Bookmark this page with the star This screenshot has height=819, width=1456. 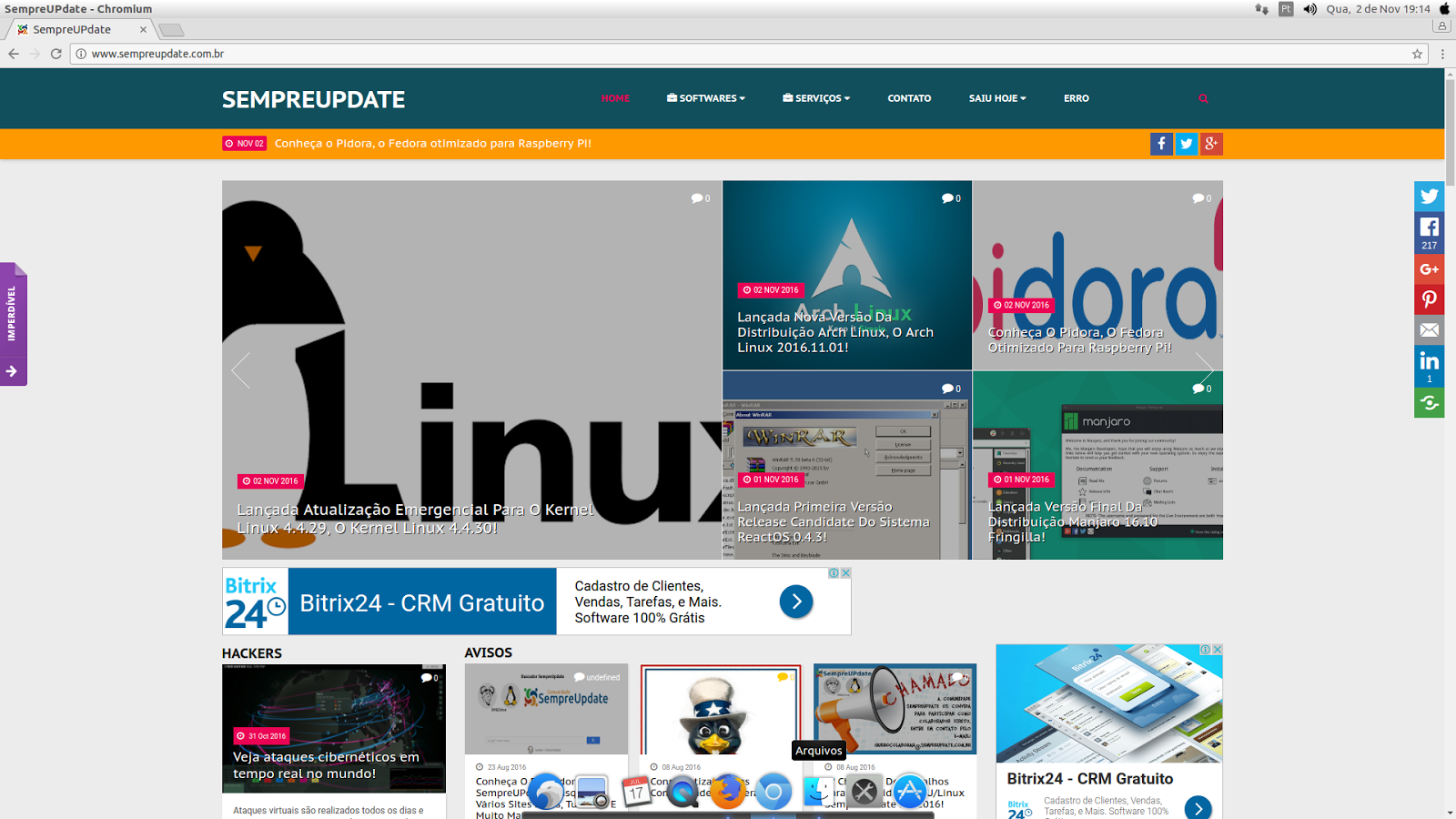[1417, 54]
